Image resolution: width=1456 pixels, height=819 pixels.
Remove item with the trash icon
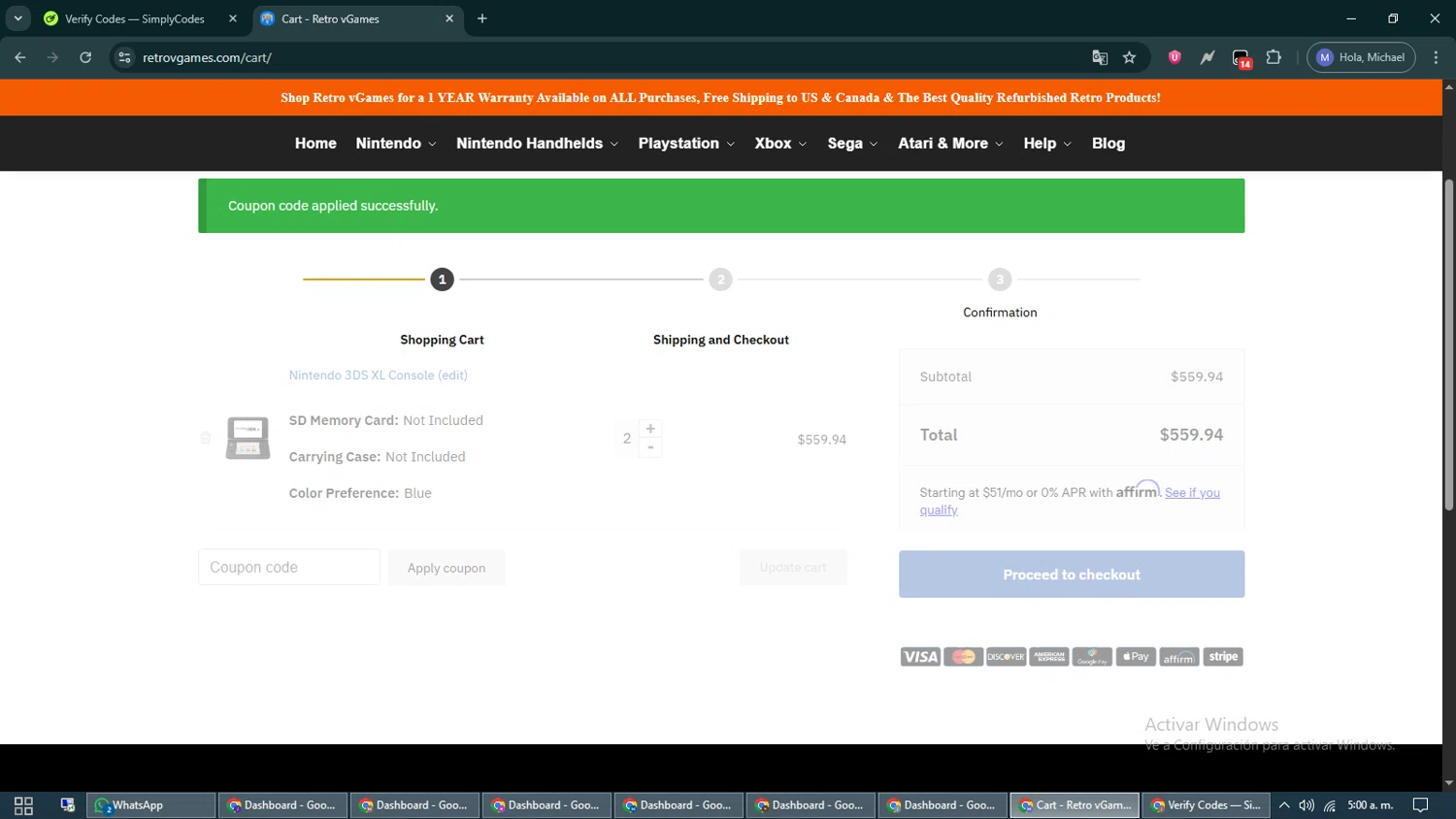click(206, 438)
